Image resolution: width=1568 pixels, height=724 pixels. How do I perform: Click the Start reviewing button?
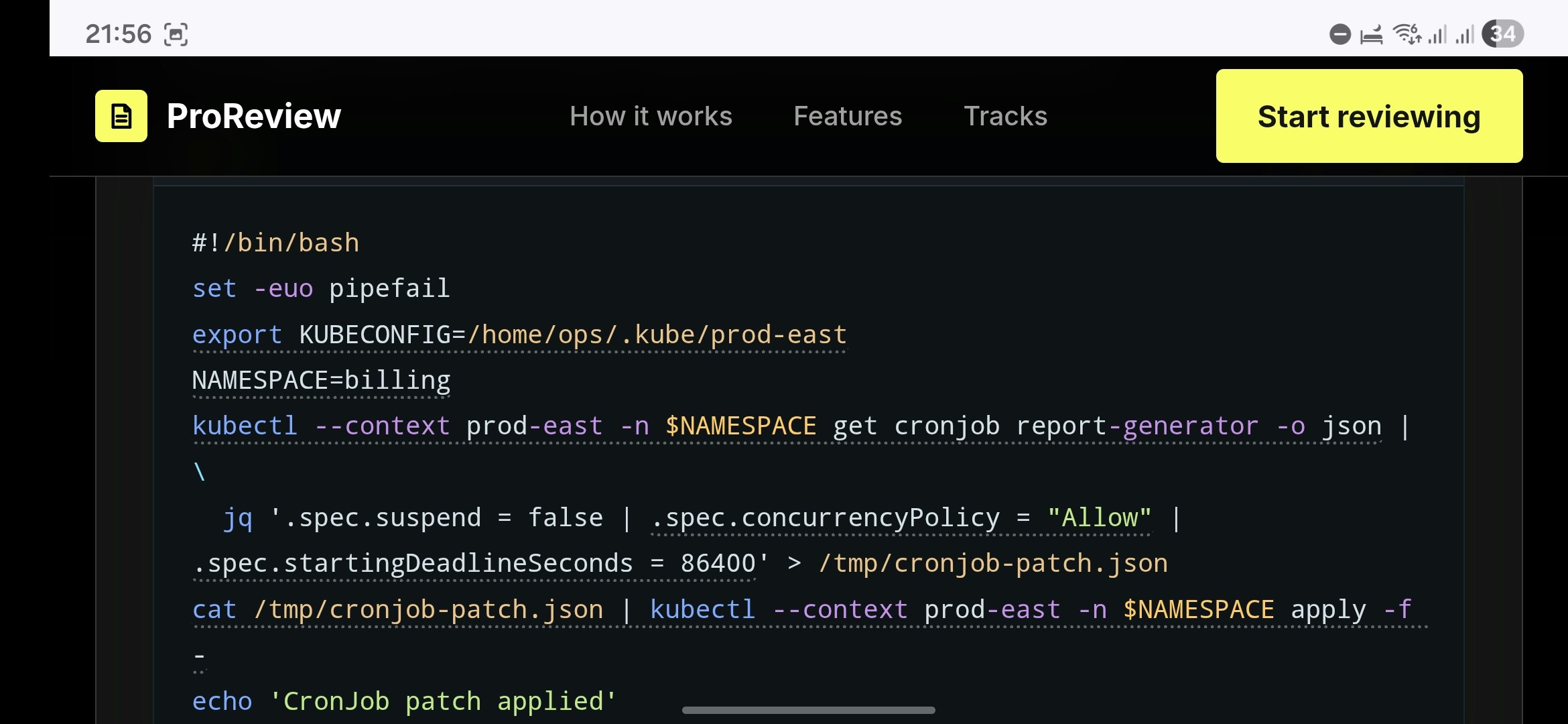click(1369, 116)
